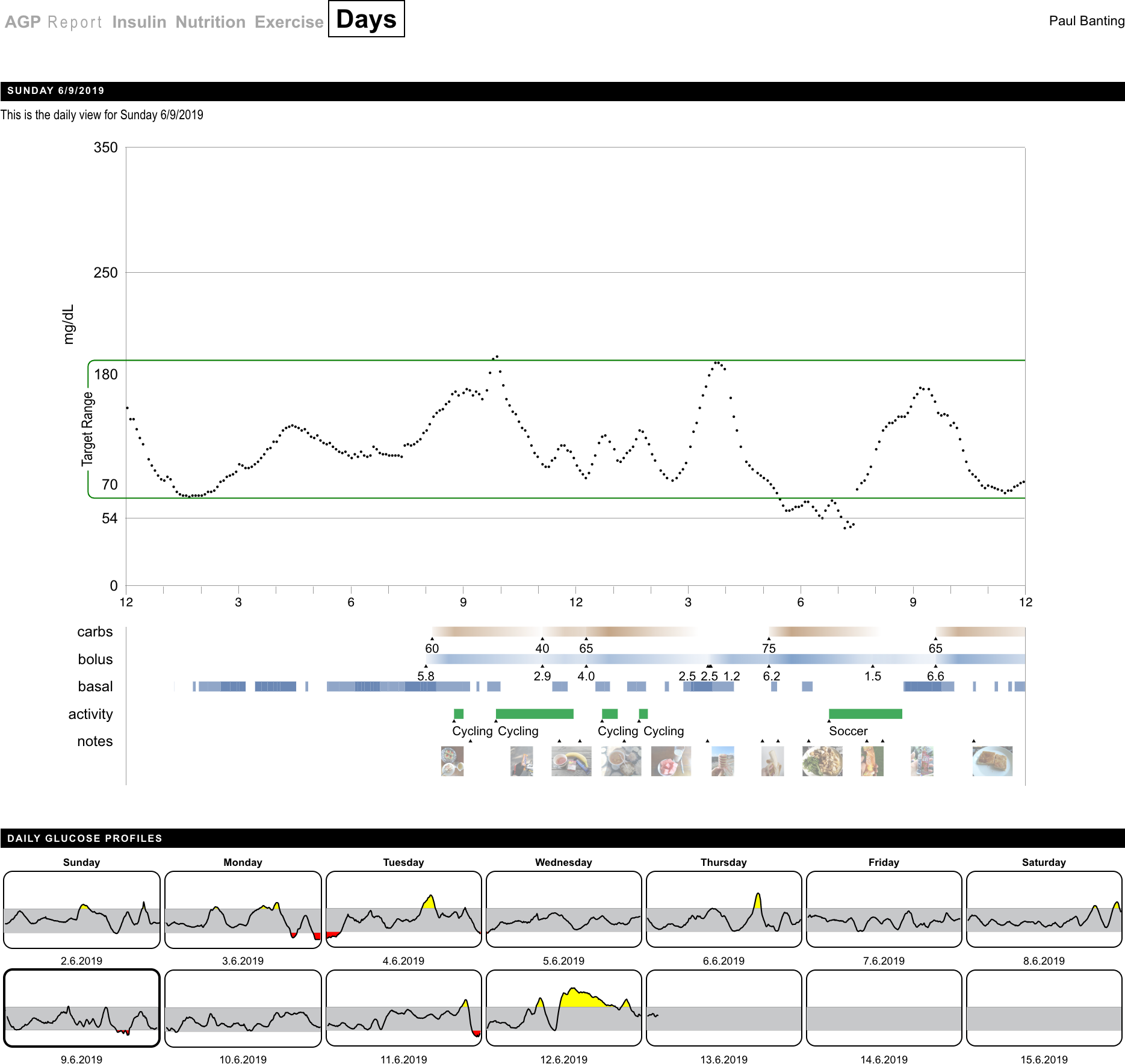This screenshot has height=1064, width=1125.
Task: Go to the Exercise tab
Action: point(289,22)
